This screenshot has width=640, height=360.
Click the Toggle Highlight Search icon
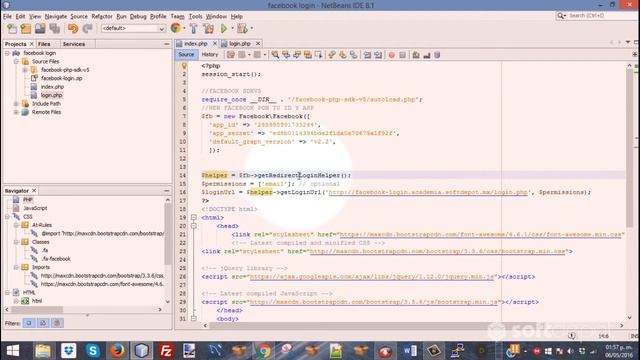coord(308,55)
